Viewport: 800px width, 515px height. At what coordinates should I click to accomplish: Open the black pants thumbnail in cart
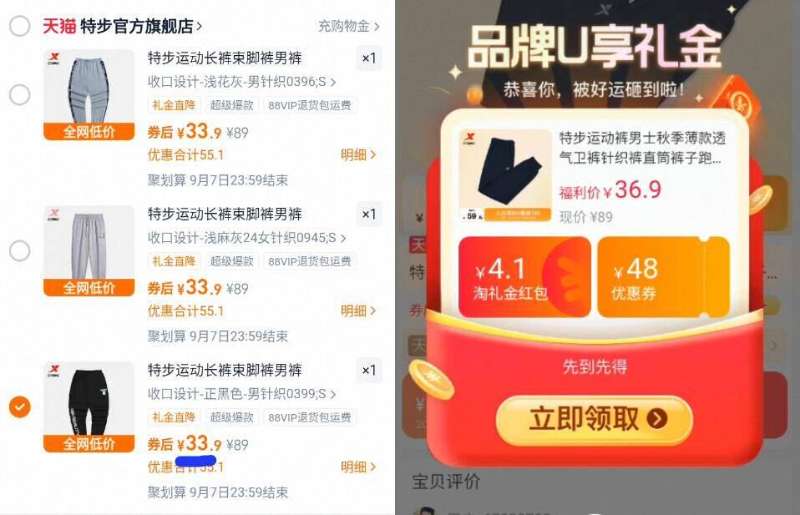tap(89, 407)
